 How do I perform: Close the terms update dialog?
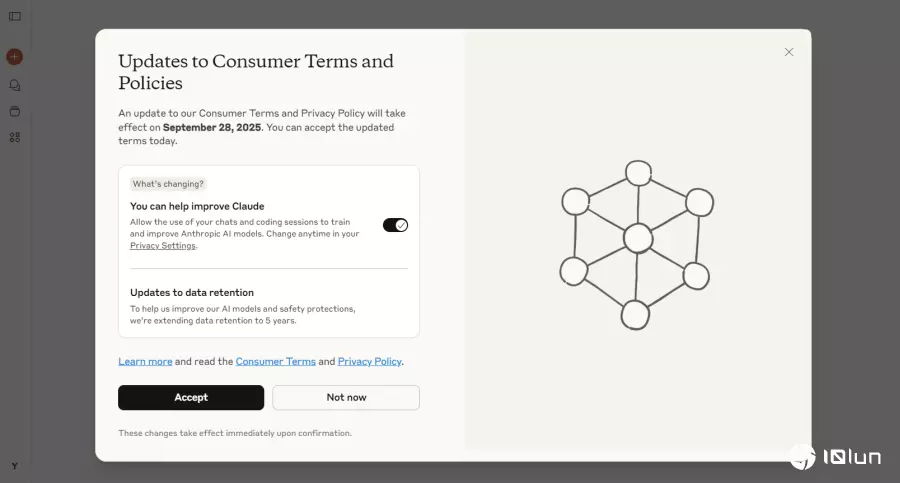coord(789,52)
